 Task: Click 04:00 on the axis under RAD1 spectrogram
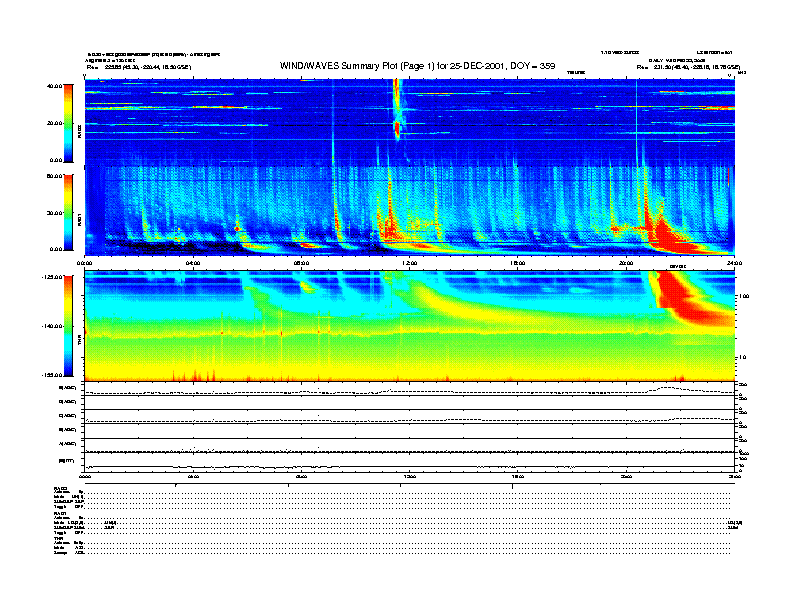coord(193,263)
